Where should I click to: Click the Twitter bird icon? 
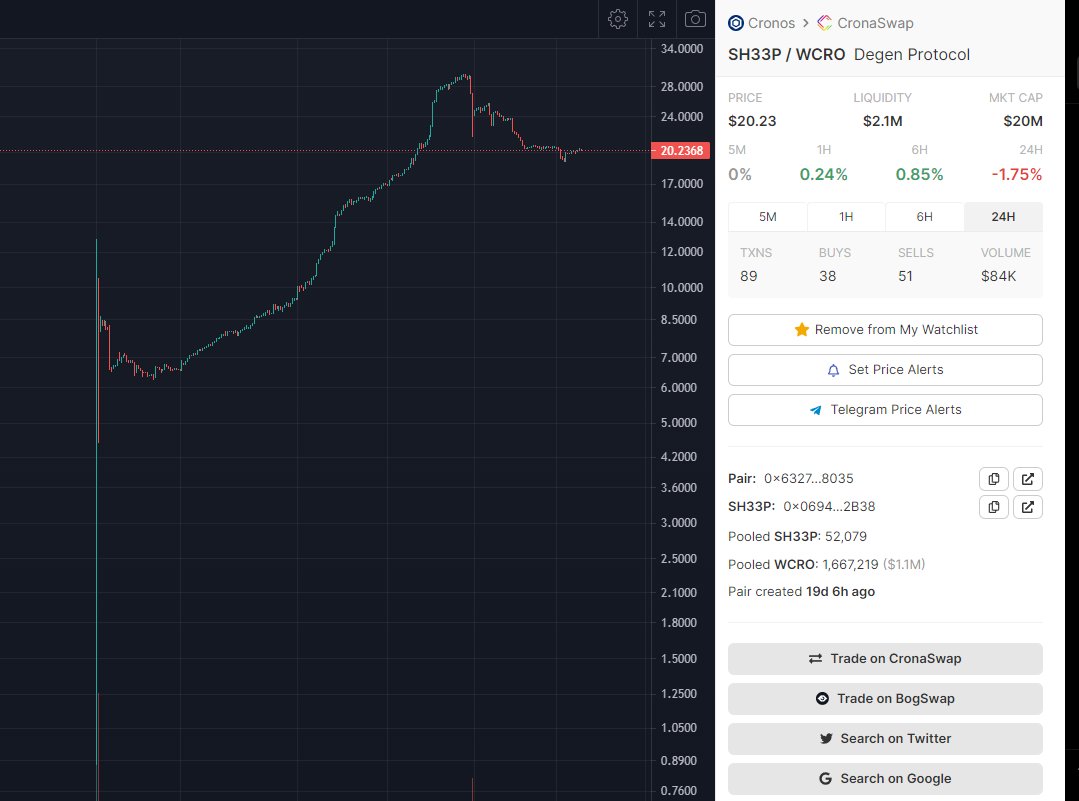pos(826,738)
